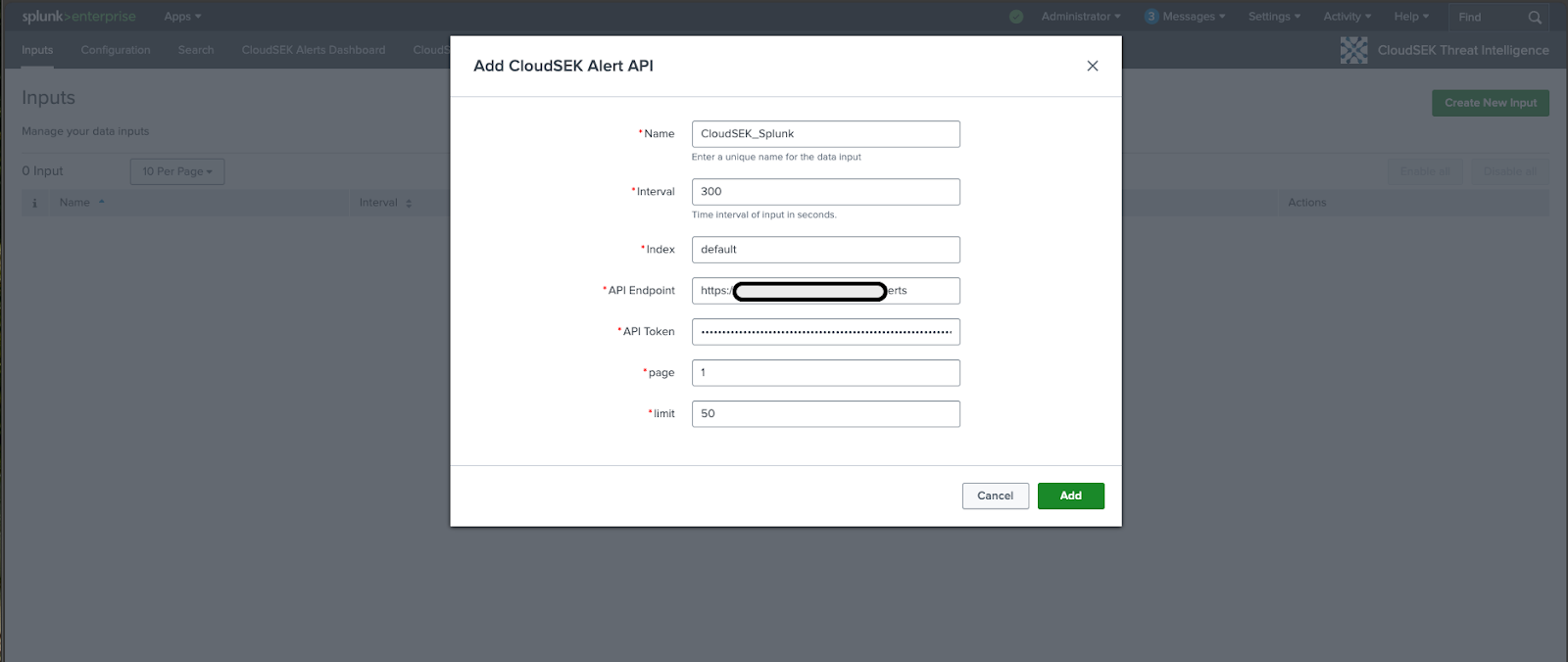Open the Help dropdown menu
The height and width of the screenshot is (662, 1568).
pos(1411,17)
